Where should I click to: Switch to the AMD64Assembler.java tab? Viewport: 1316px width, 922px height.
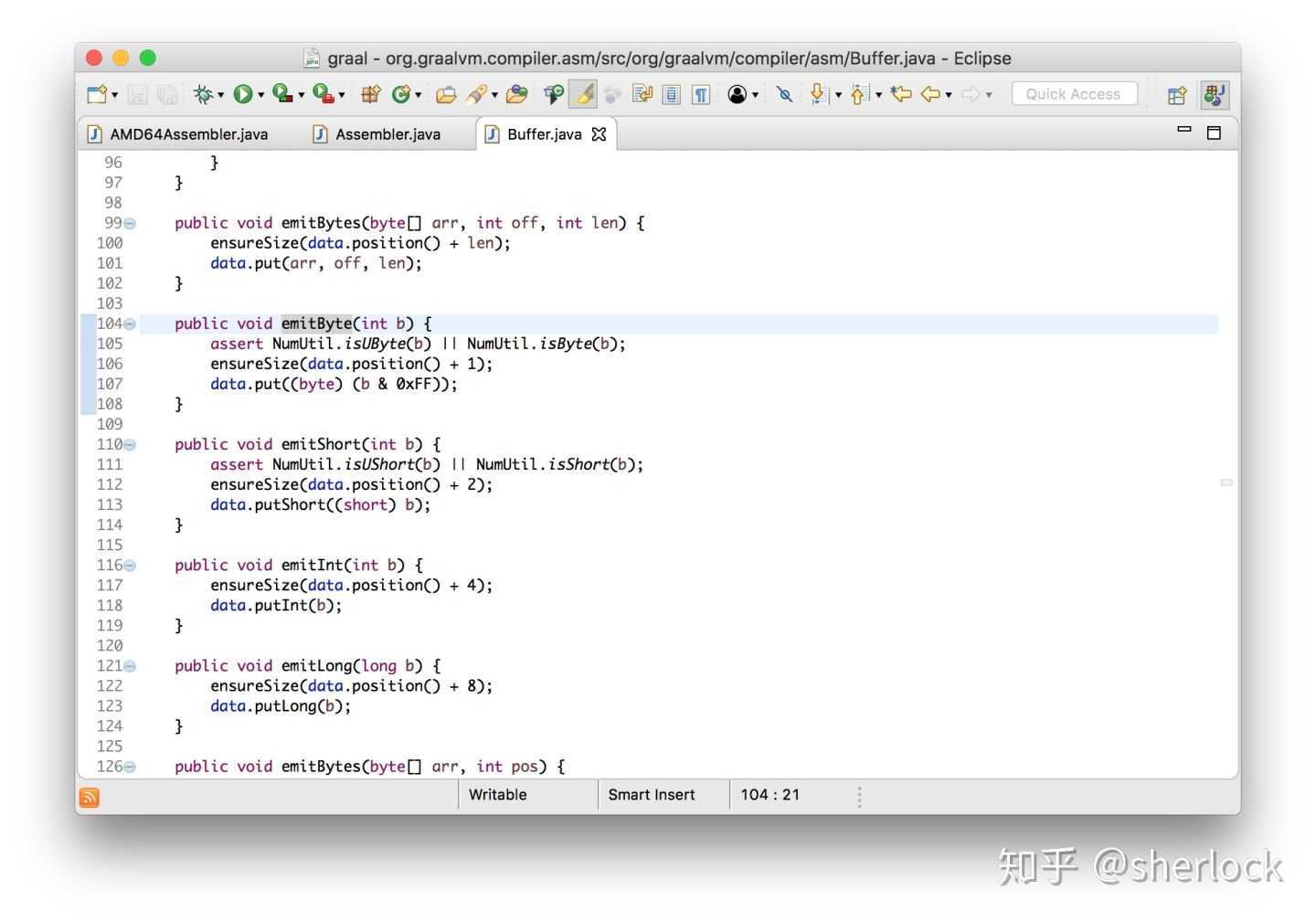point(179,134)
